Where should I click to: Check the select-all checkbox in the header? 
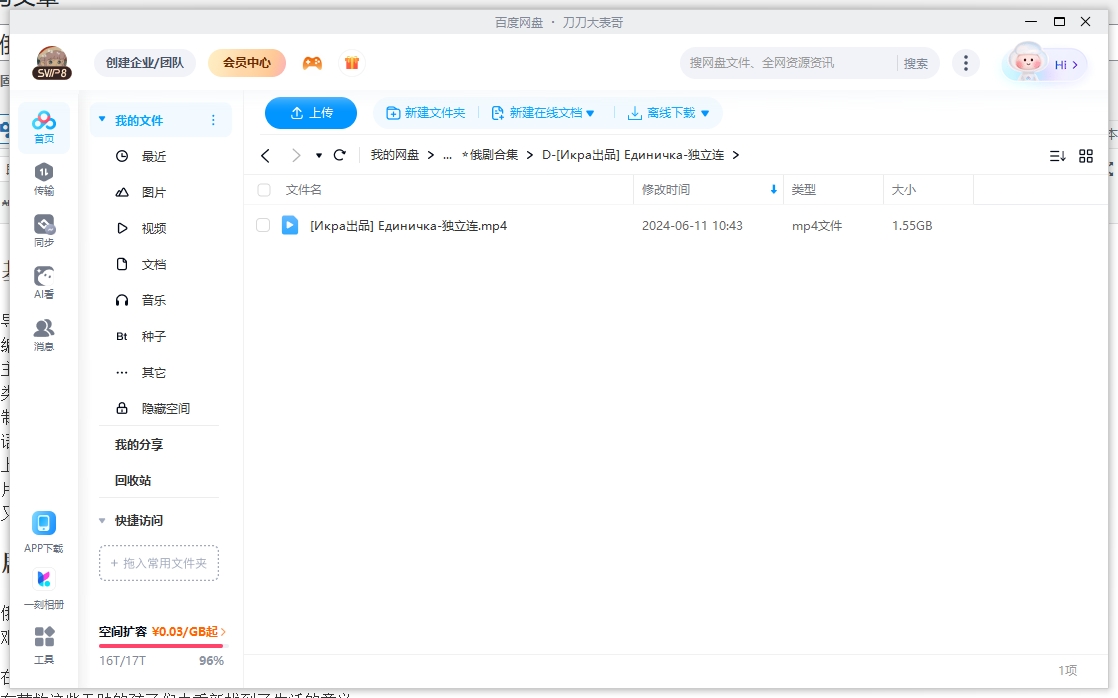[x=265, y=190]
